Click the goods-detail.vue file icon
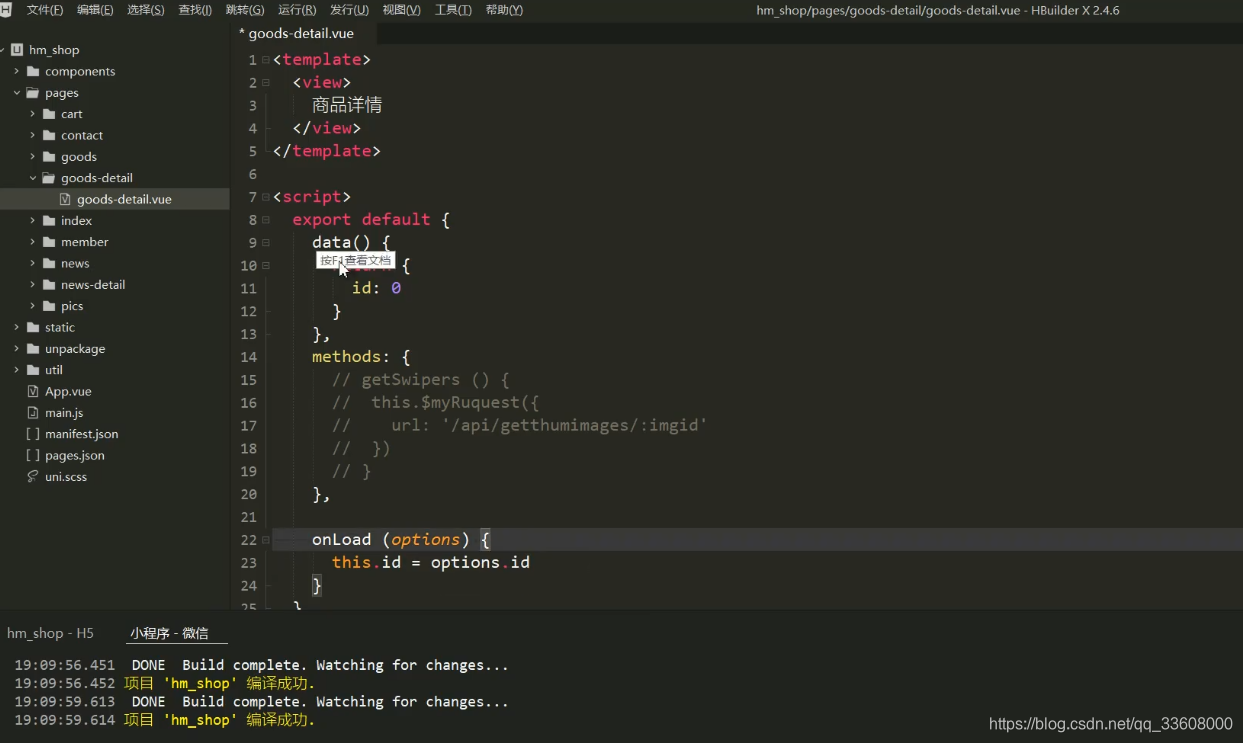Screen dimensions: 1243x743 pyautogui.click(x=65, y=199)
